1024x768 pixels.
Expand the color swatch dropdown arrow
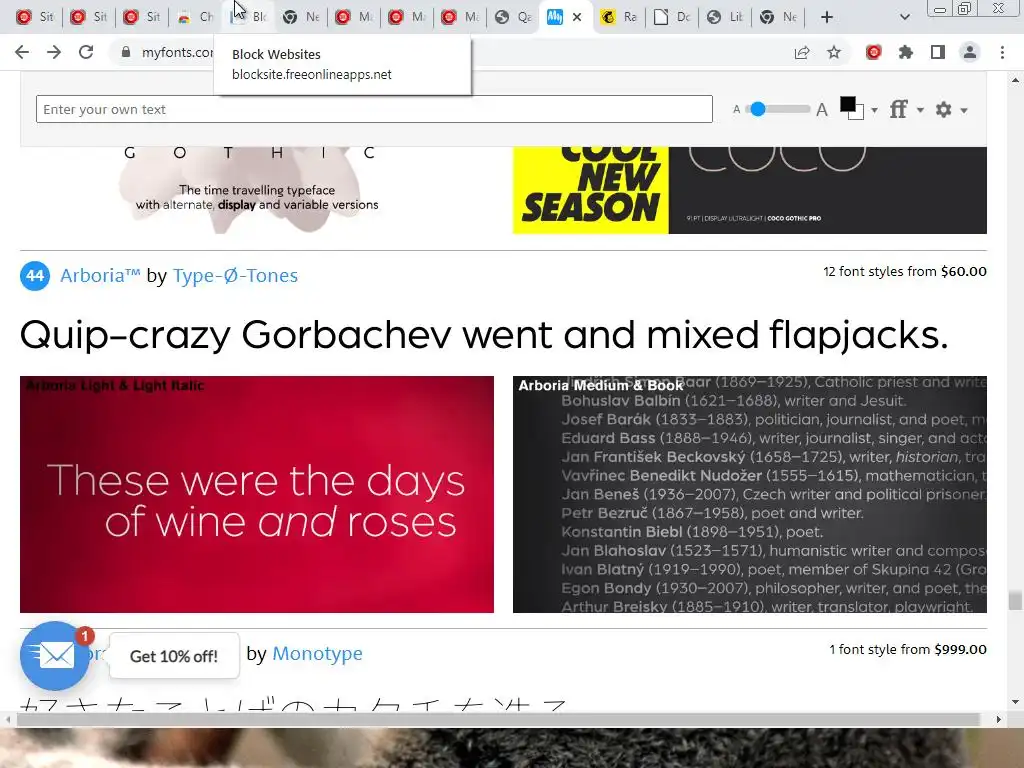(874, 110)
